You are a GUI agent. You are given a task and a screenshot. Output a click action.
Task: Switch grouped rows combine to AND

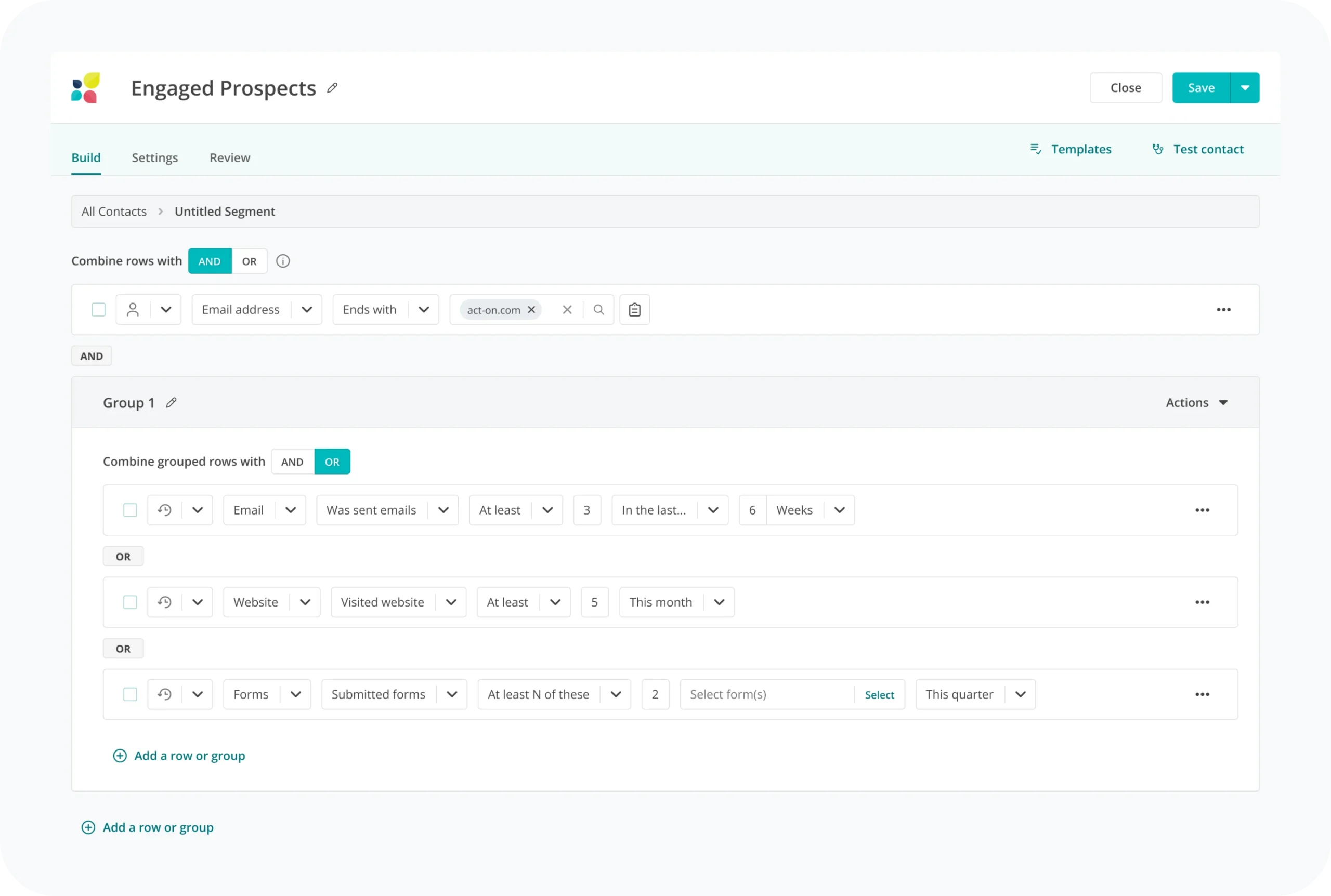292,462
